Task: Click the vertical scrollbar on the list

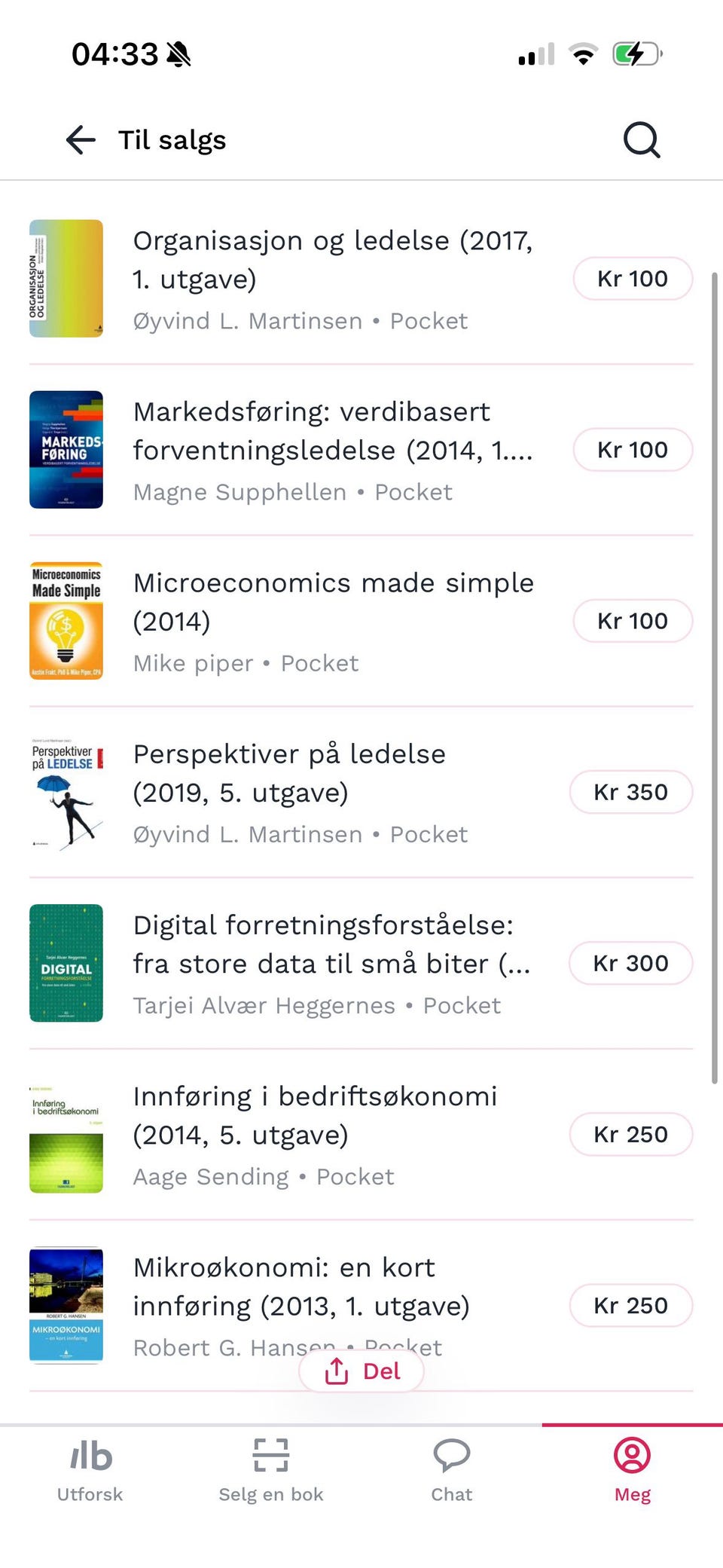Action: coord(714,678)
